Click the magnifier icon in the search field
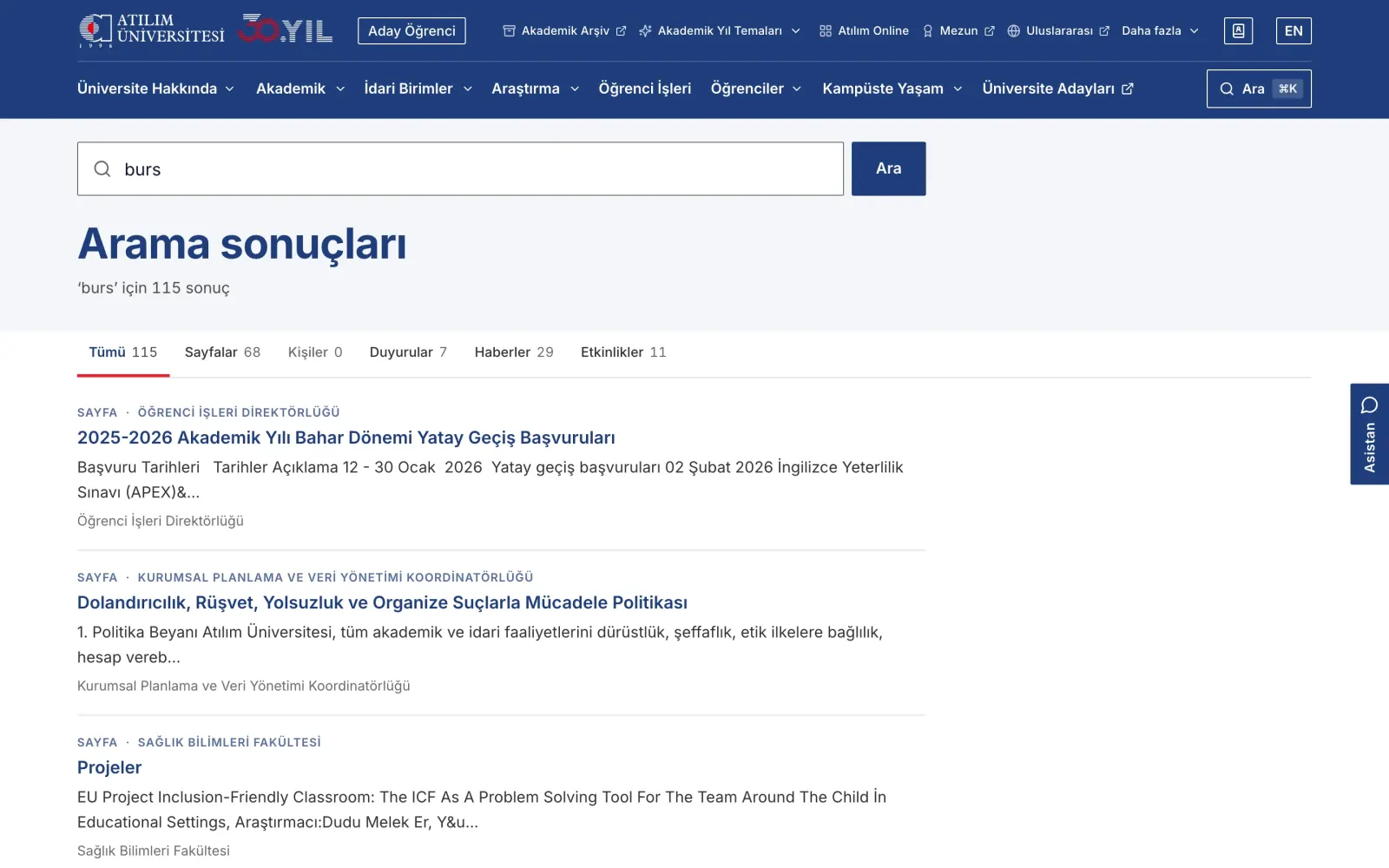 [x=102, y=168]
